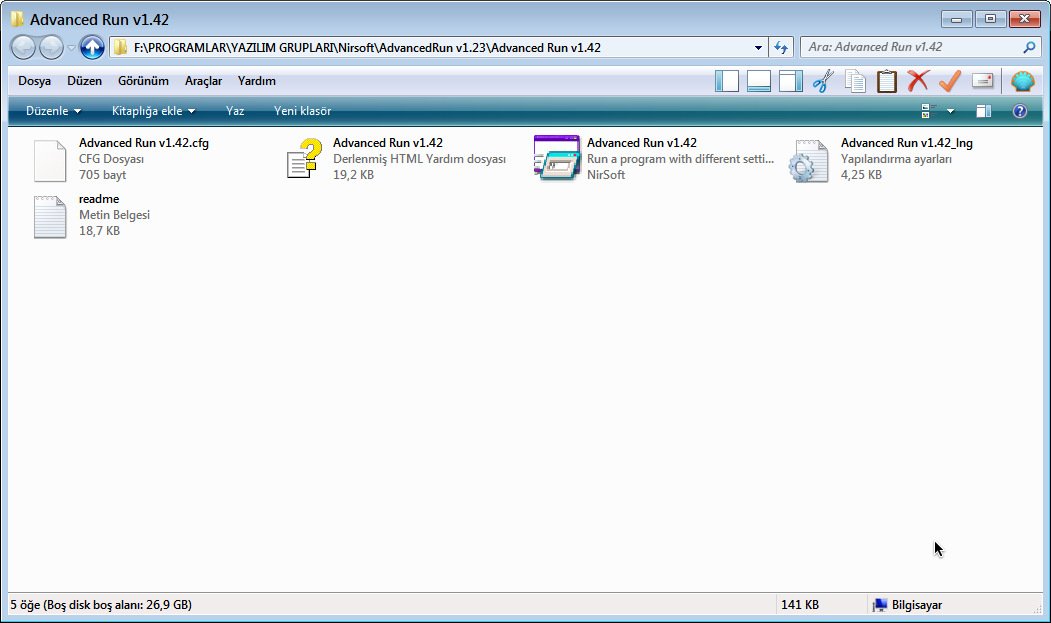
Task: Open the Yardım menu
Action: click(x=257, y=81)
